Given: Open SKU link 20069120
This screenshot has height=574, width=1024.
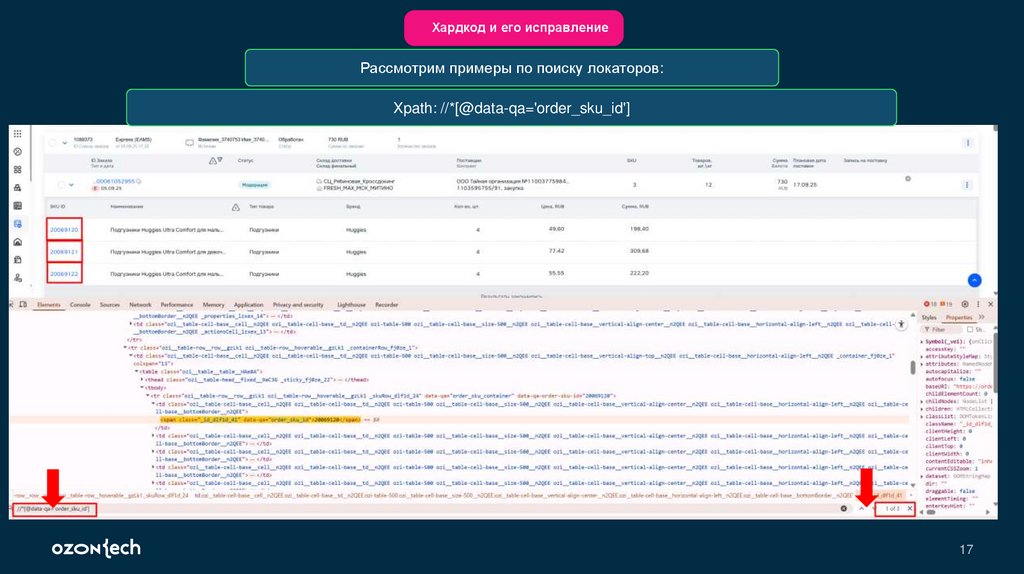Looking at the screenshot, I should (x=64, y=230).
